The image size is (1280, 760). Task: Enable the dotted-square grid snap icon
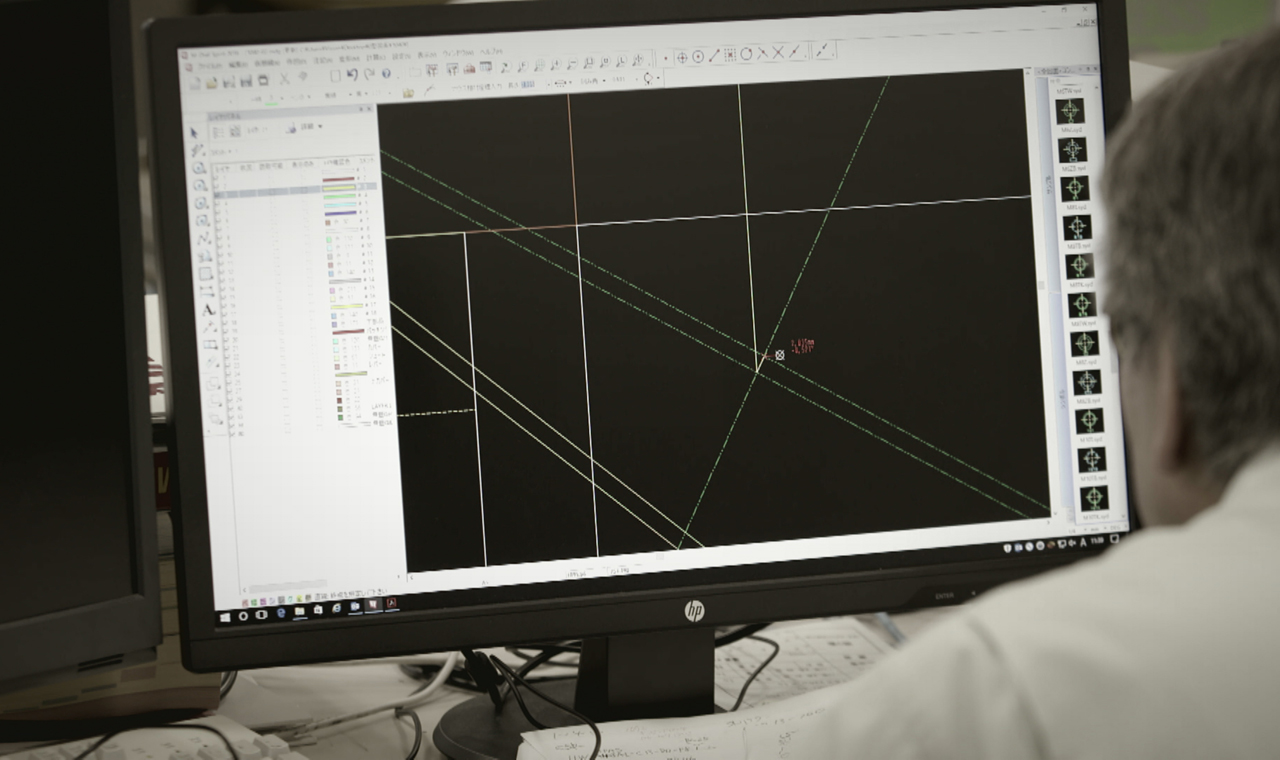(x=730, y=55)
